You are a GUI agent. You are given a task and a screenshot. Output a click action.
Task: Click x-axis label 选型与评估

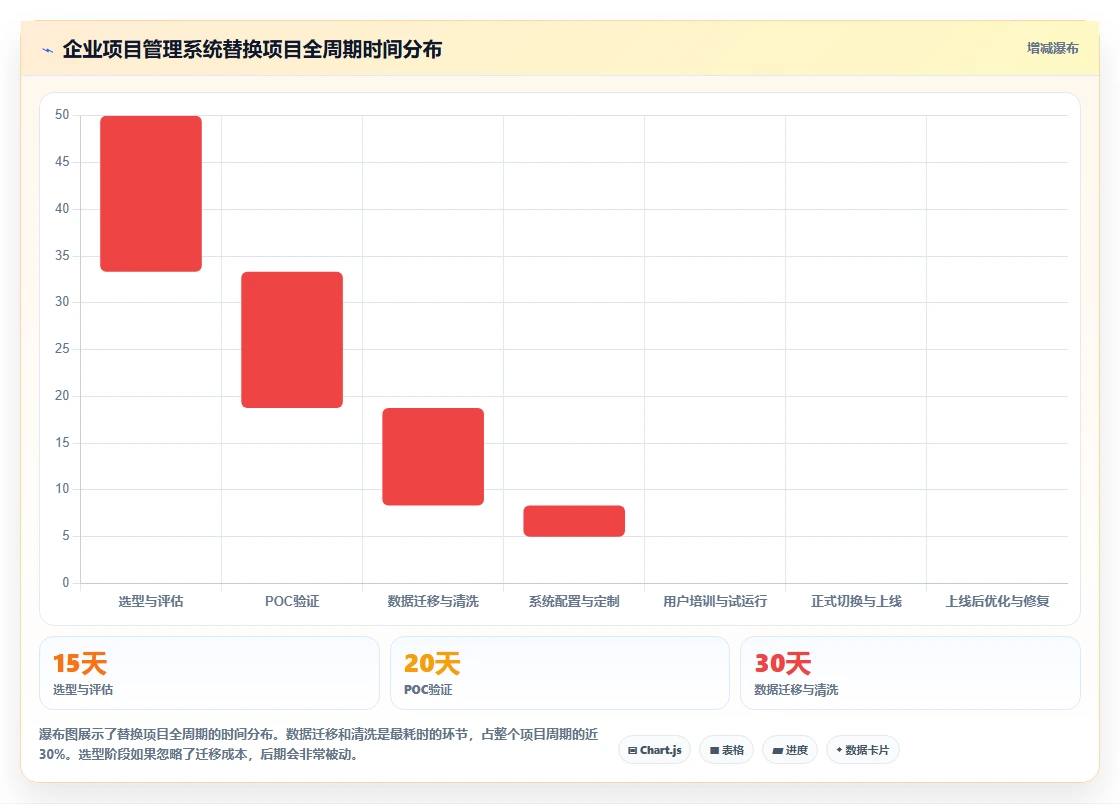pos(151,601)
